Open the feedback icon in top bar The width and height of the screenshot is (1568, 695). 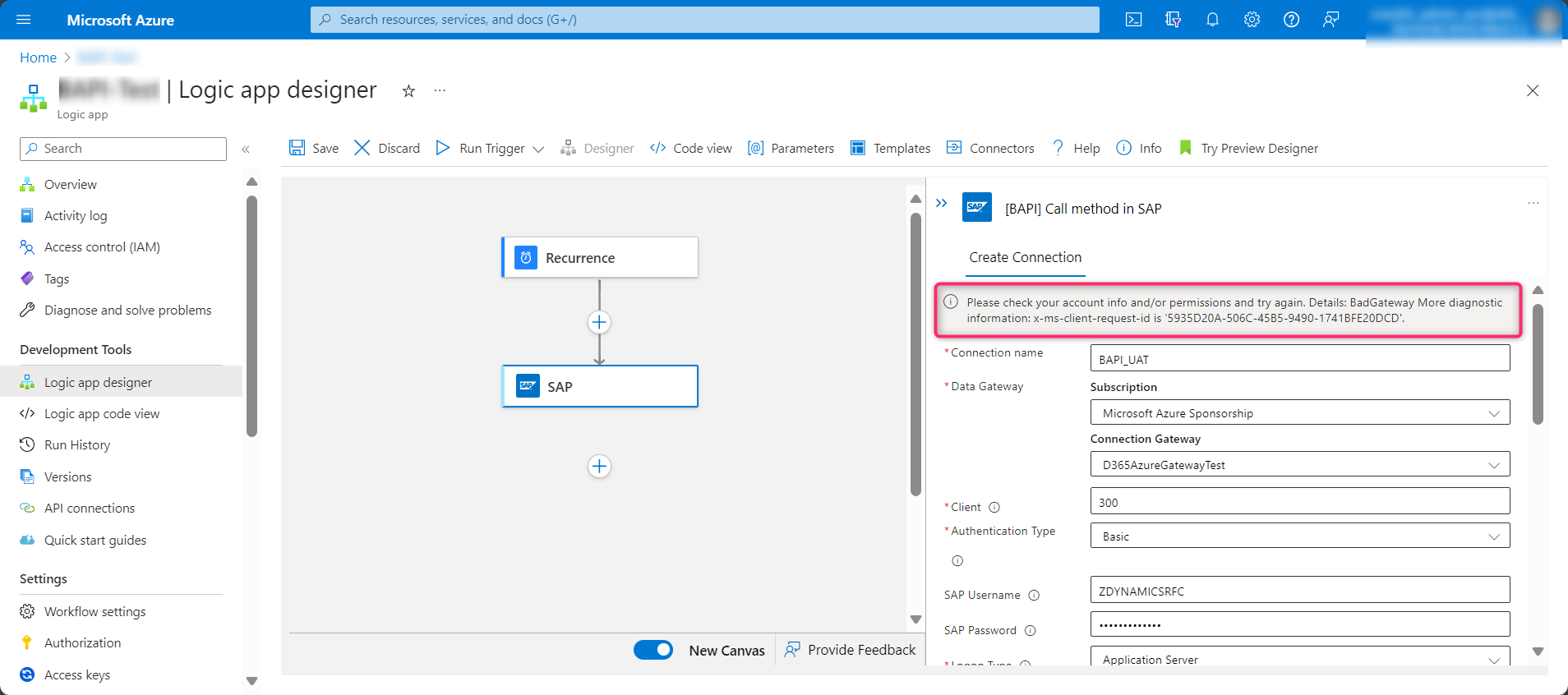(x=1330, y=20)
